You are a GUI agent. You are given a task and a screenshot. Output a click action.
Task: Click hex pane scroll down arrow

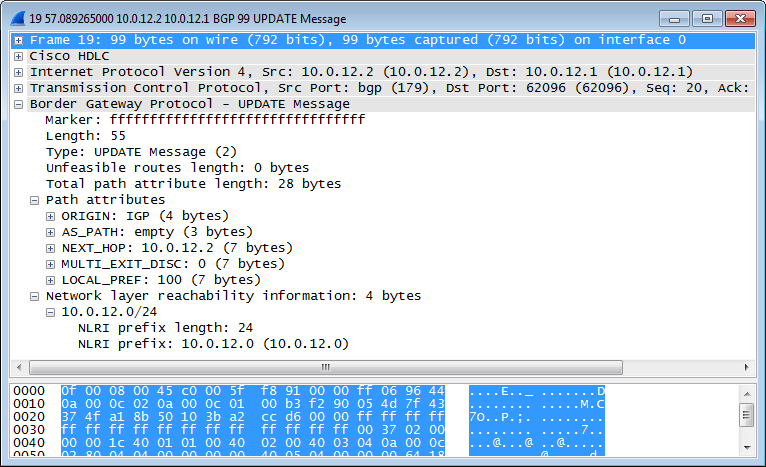click(x=747, y=447)
